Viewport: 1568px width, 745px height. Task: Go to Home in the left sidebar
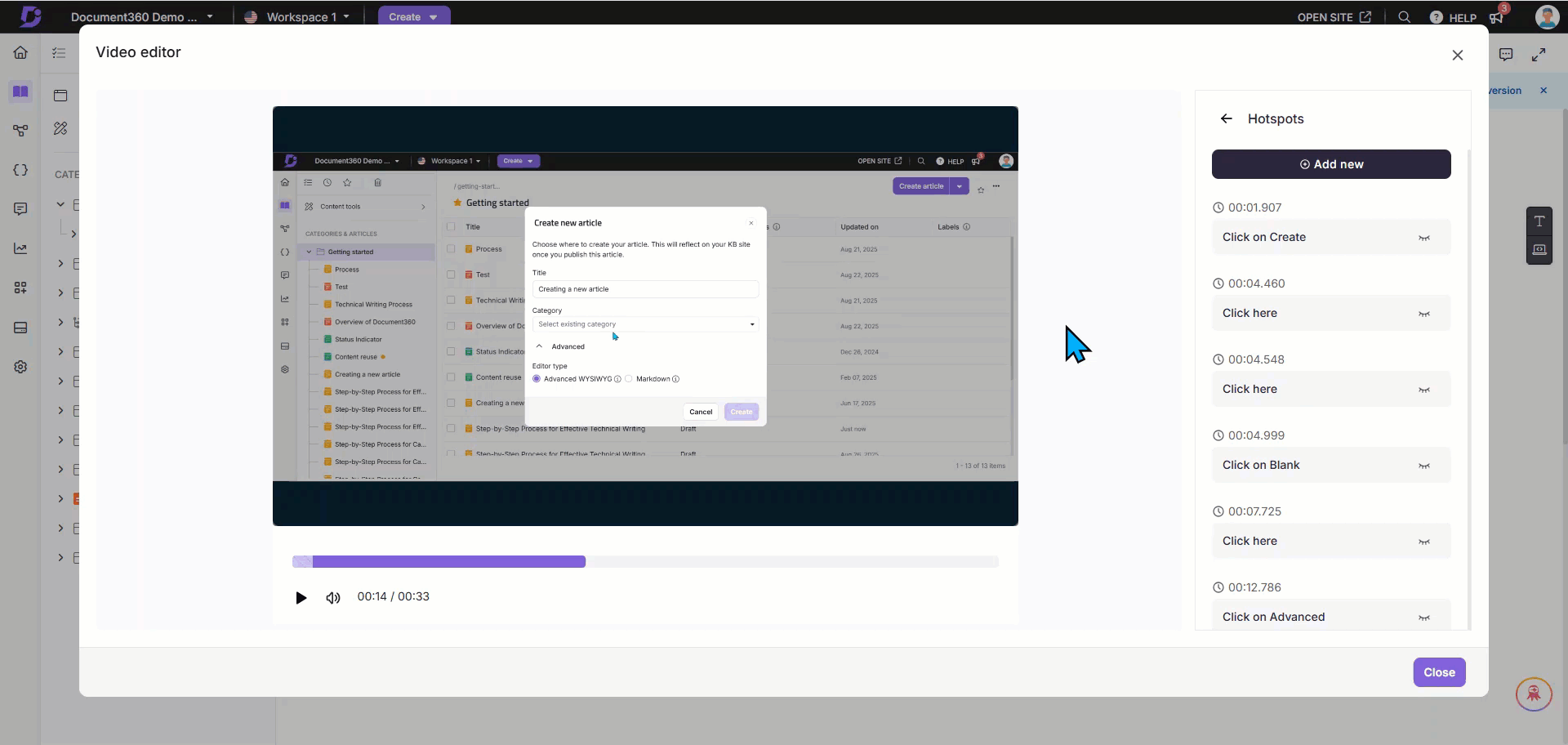20,52
